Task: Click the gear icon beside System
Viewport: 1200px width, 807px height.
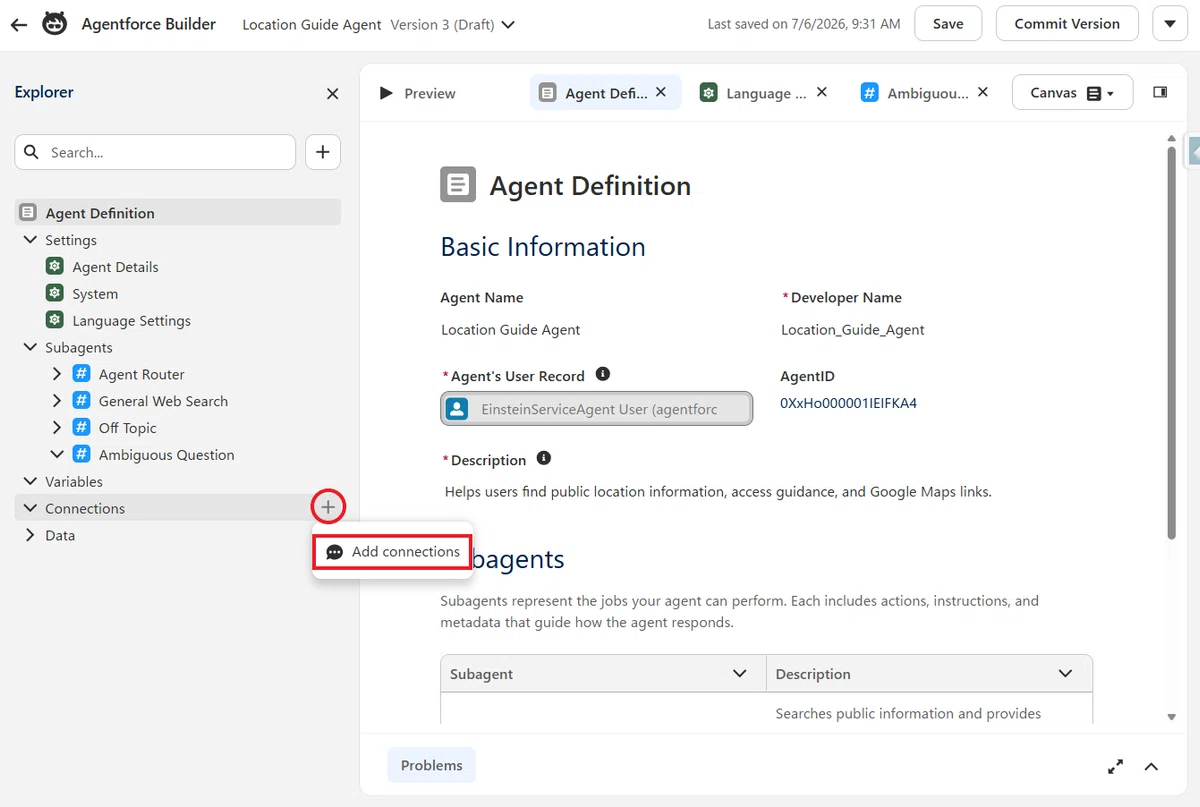Action: point(55,293)
